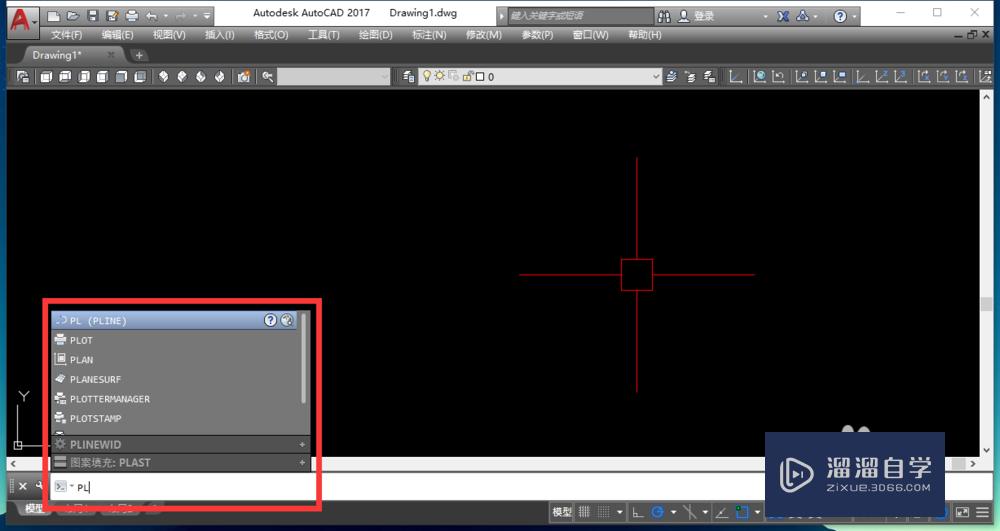
Task: Select PLAN from command suggestions
Action: tap(174, 360)
